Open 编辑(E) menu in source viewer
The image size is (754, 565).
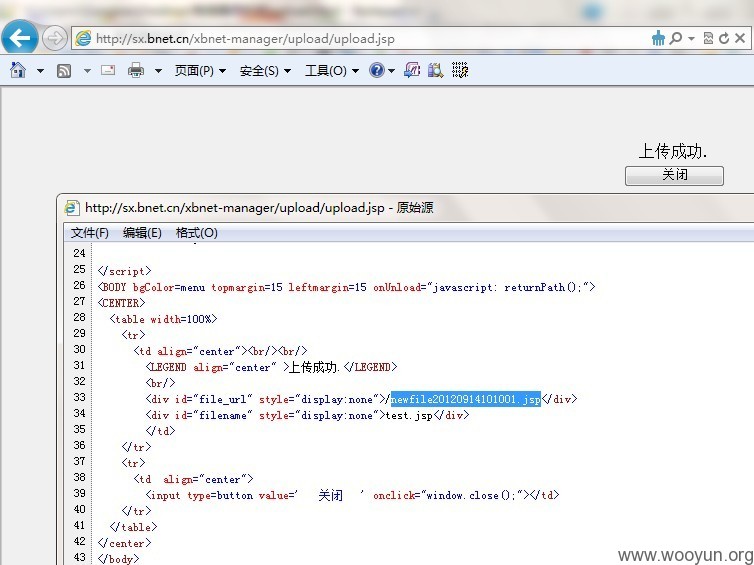click(x=142, y=233)
